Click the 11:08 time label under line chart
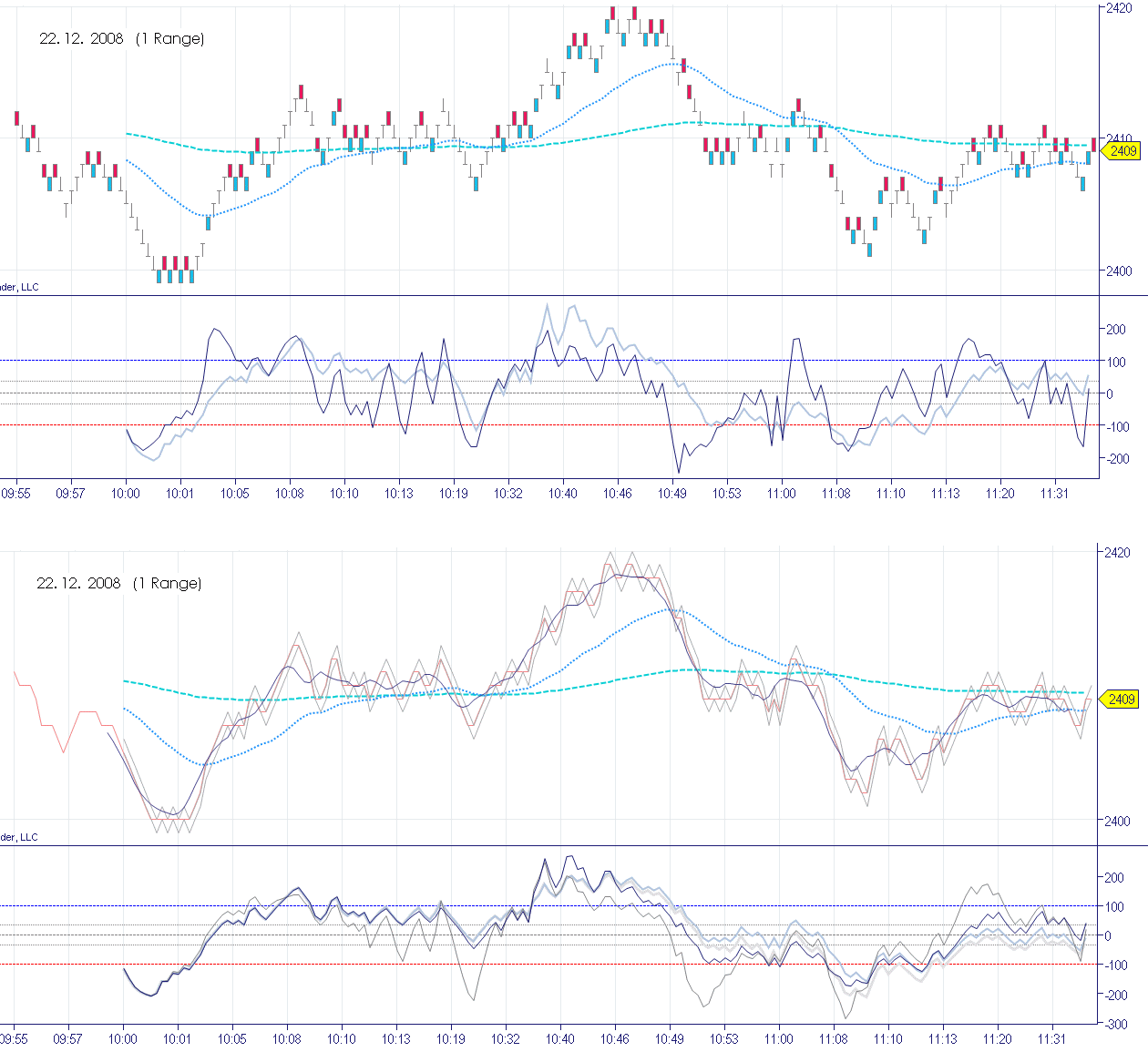This screenshot has height=1052, width=1148. click(x=833, y=1039)
